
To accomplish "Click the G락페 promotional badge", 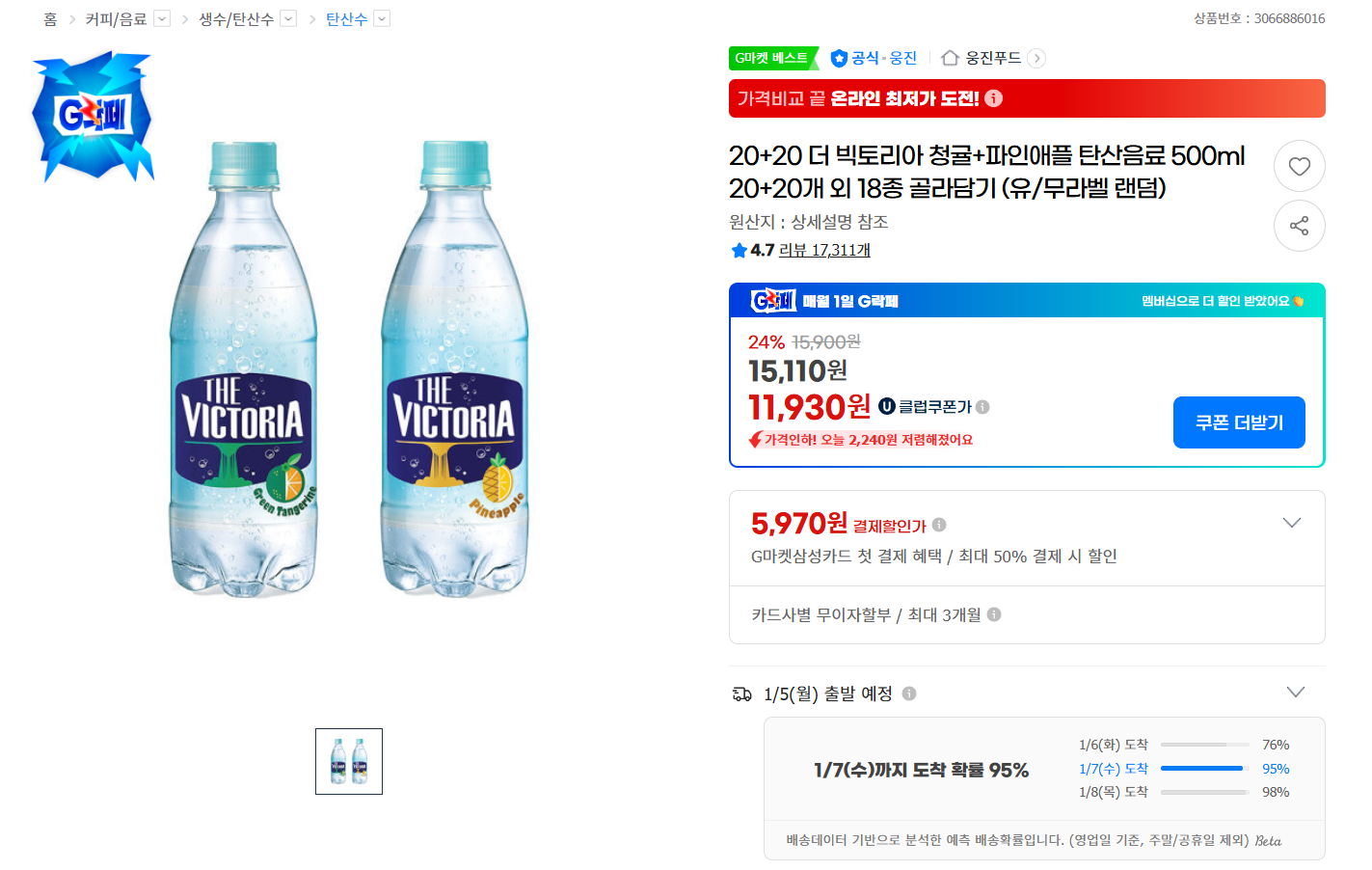I will 93,116.
